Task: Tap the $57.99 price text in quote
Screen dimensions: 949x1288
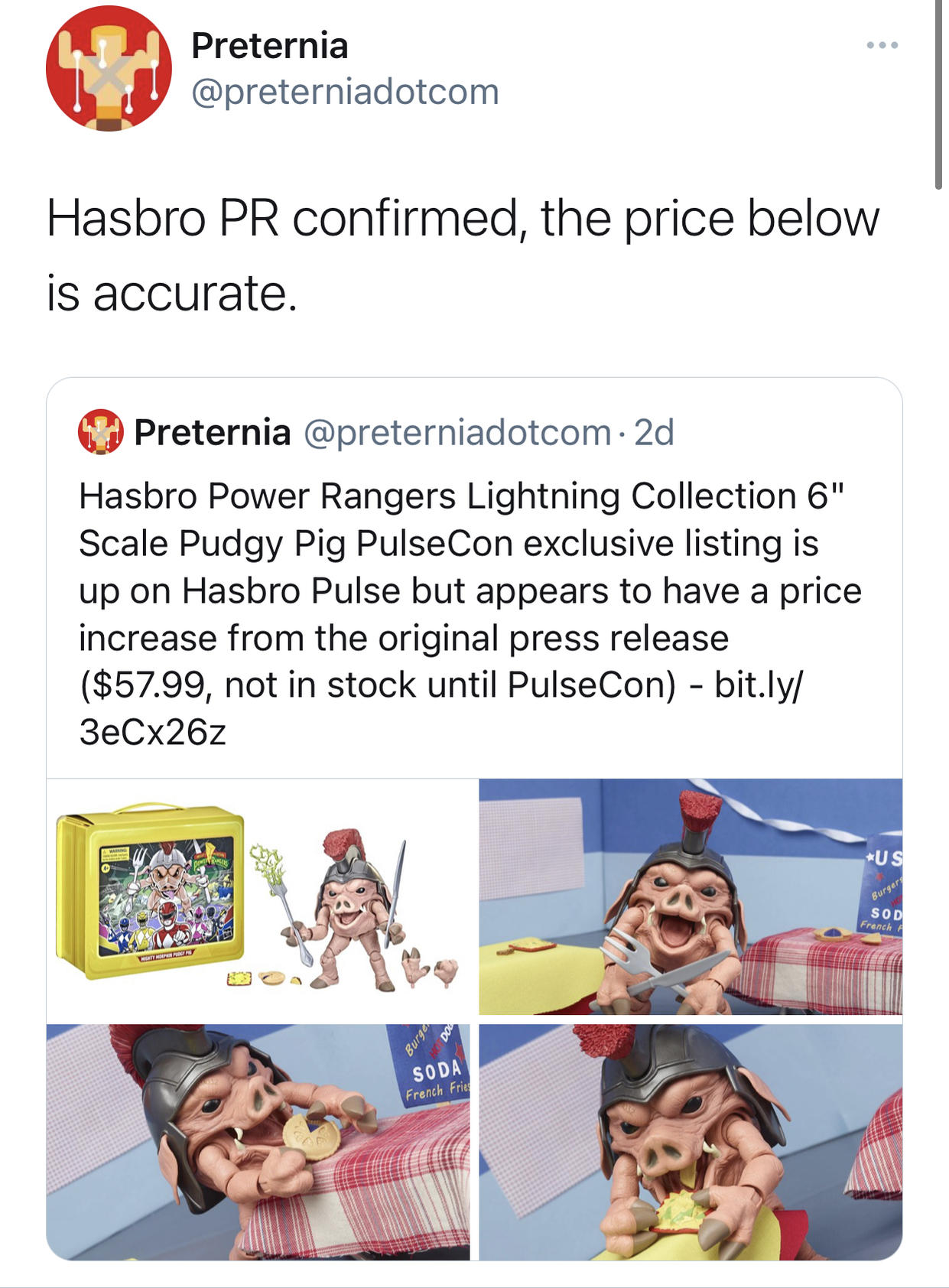Action: (x=144, y=685)
